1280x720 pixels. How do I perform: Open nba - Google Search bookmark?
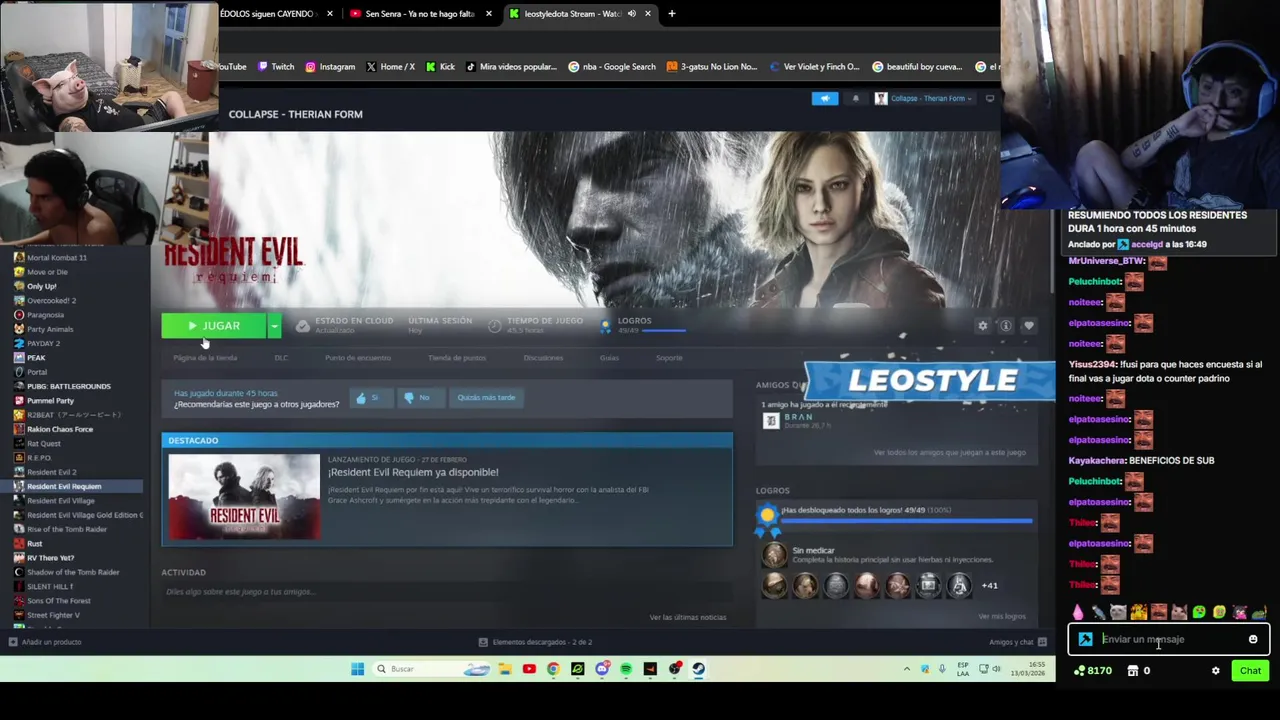coord(612,67)
